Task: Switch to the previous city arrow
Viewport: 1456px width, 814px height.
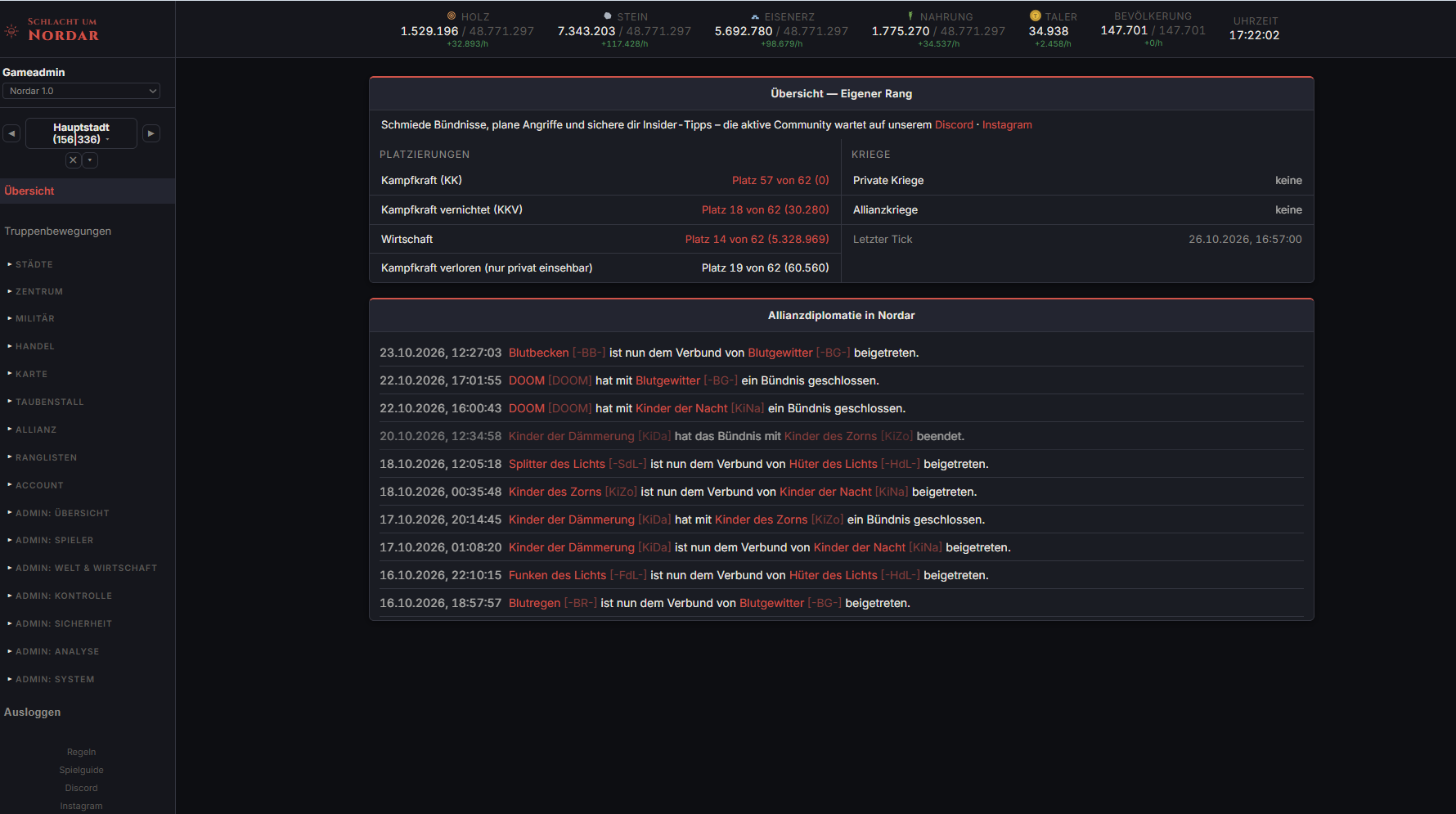Action: [x=11, y=133]
